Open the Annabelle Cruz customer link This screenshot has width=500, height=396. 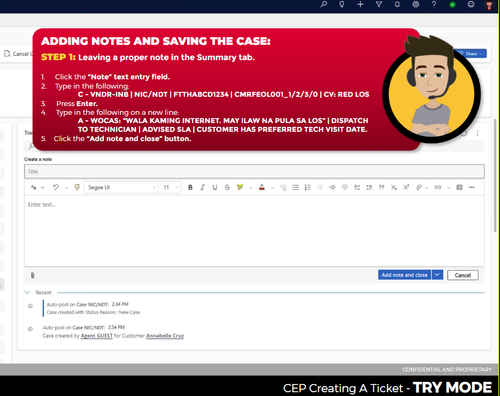click(x=165, y=336)
